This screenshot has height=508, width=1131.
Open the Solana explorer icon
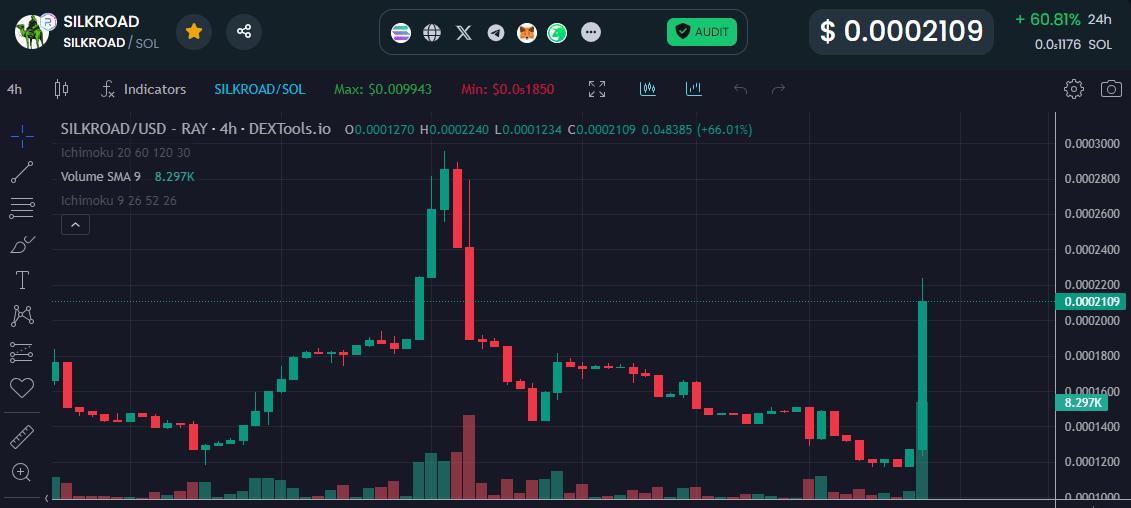point(400,32)
